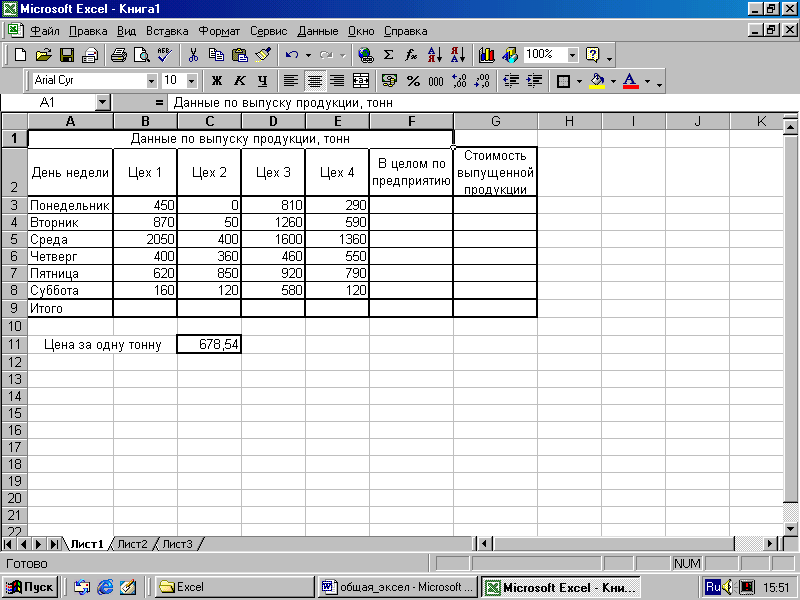Sort ascending A to Z
This screenshot has height=600, width=800.
pyautogui.click(x=435, y=55)
